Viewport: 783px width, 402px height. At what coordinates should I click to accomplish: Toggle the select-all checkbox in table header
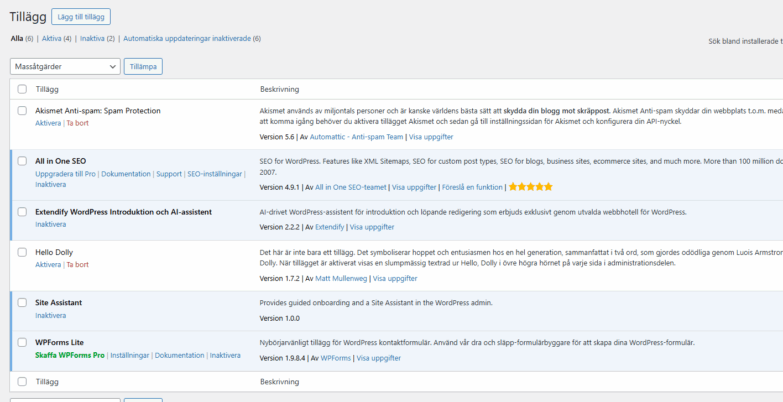22,89
